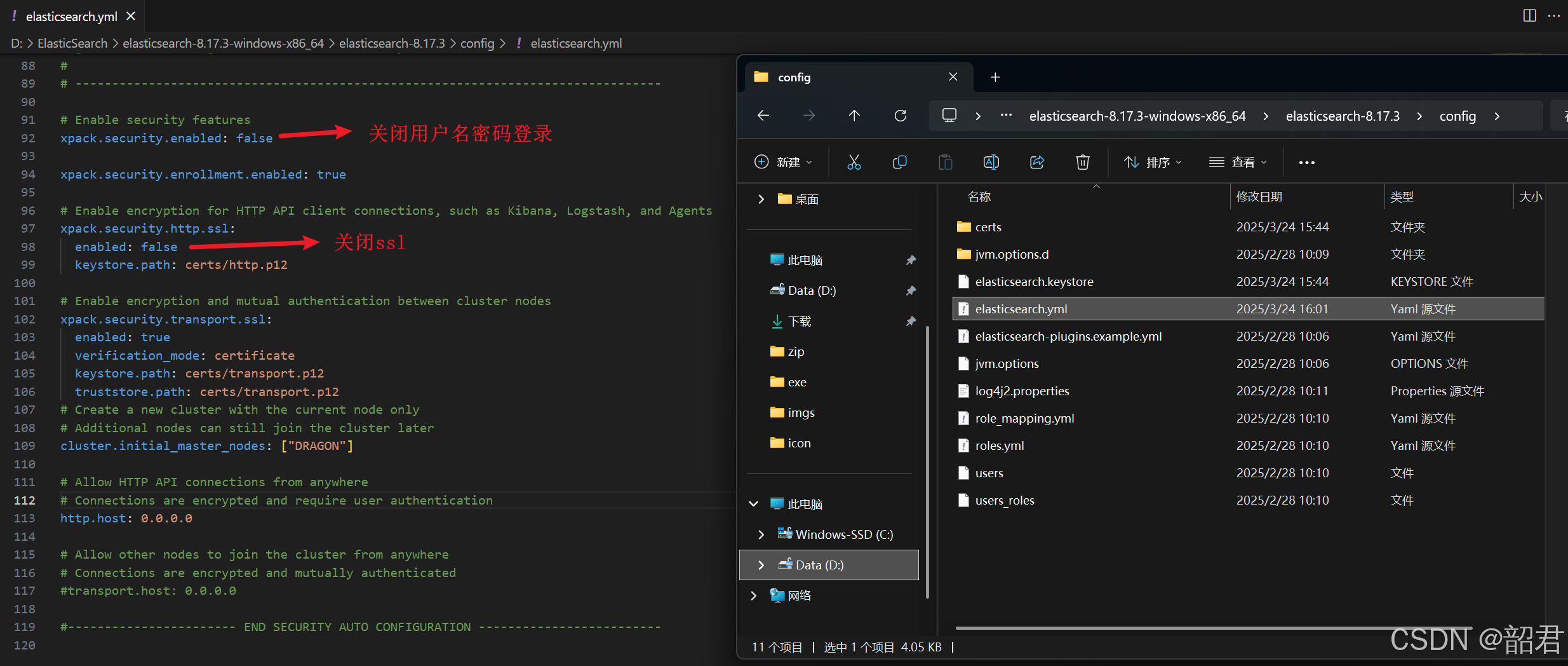Open the Explorer see-more options ellipsis

[1307, 163]
